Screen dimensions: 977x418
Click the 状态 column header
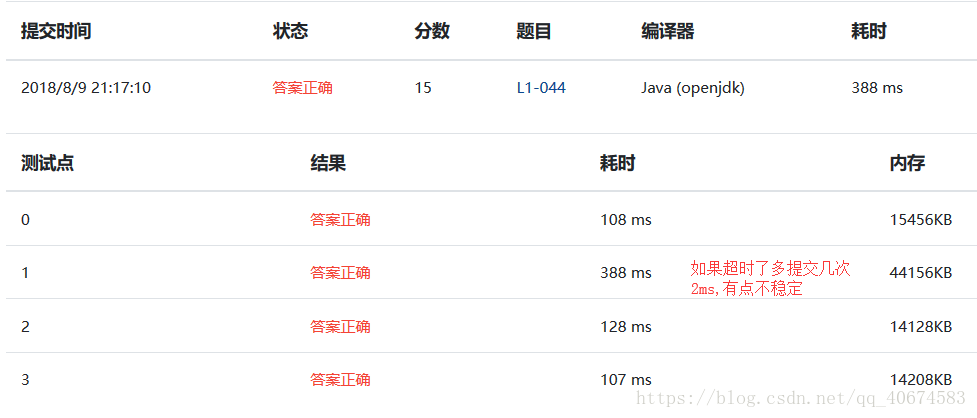(290, 31)
